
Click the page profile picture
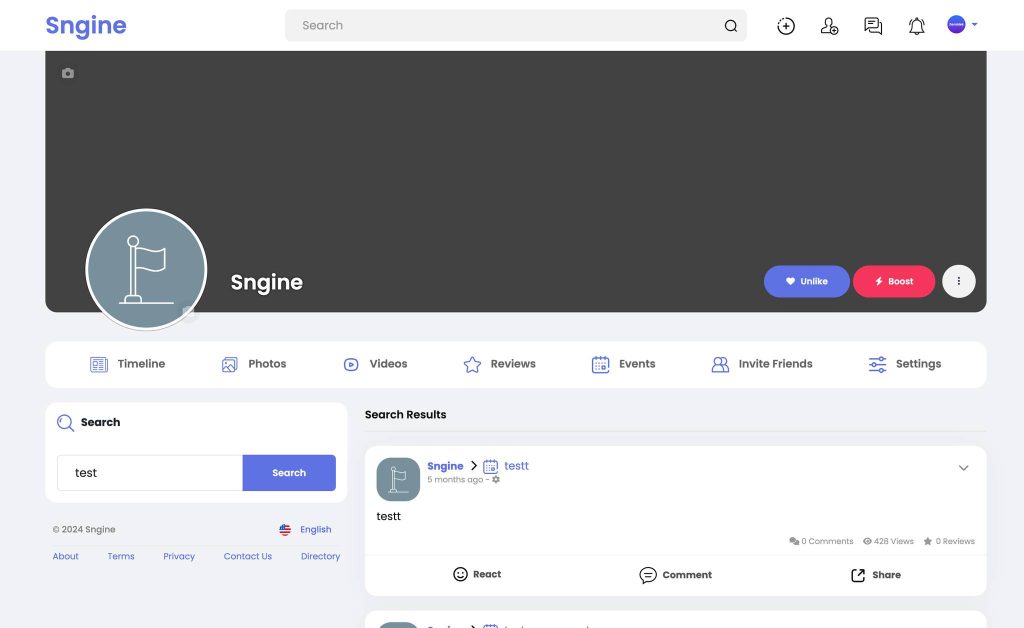[146, 269]
